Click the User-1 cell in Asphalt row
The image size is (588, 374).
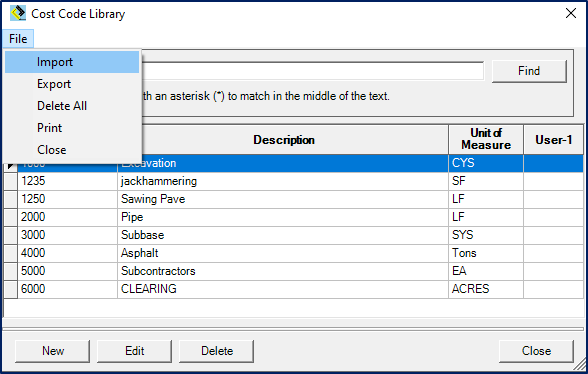[x=554, y=253]
